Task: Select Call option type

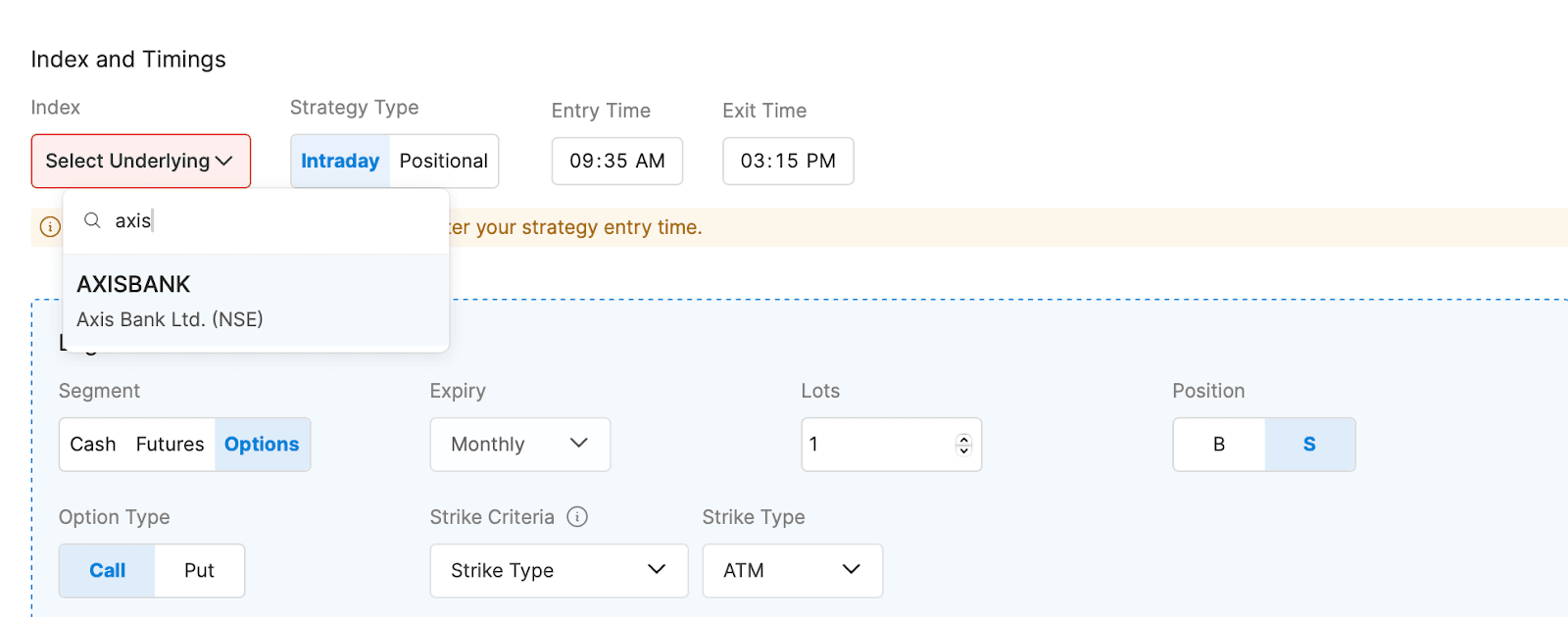Action: (x=107, y=571)
